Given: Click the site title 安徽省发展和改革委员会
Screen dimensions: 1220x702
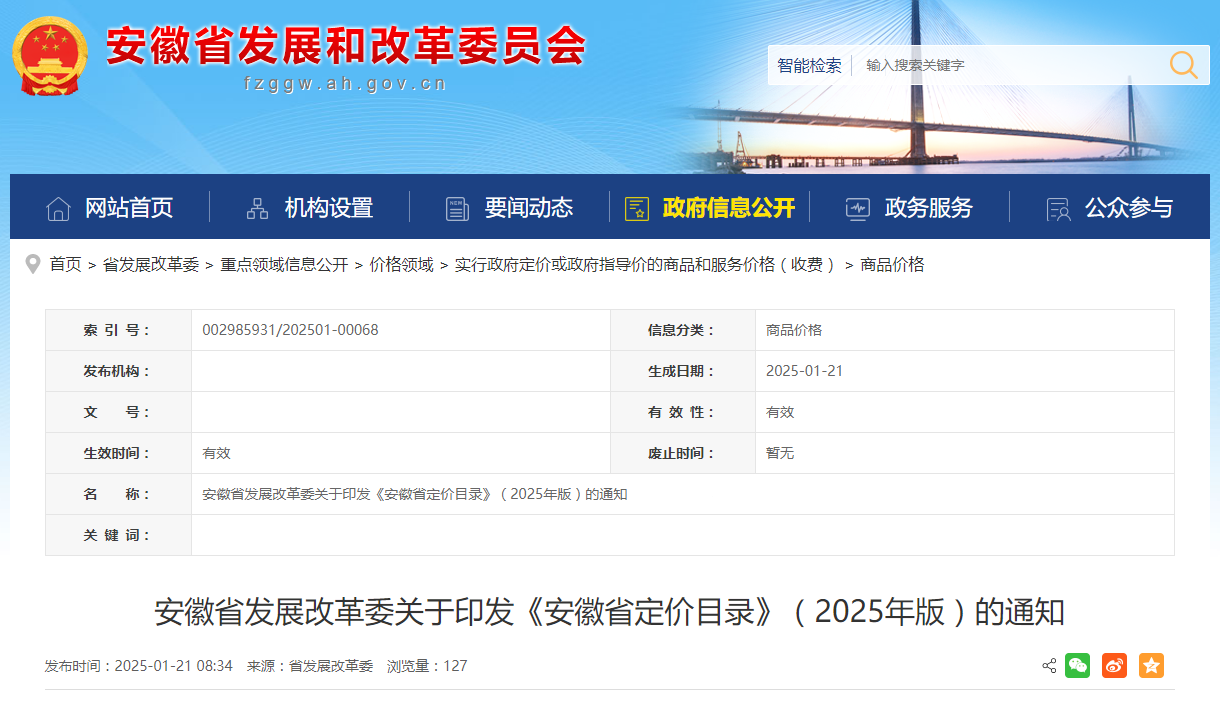Looking at the screenshot, I should point(346,44).
